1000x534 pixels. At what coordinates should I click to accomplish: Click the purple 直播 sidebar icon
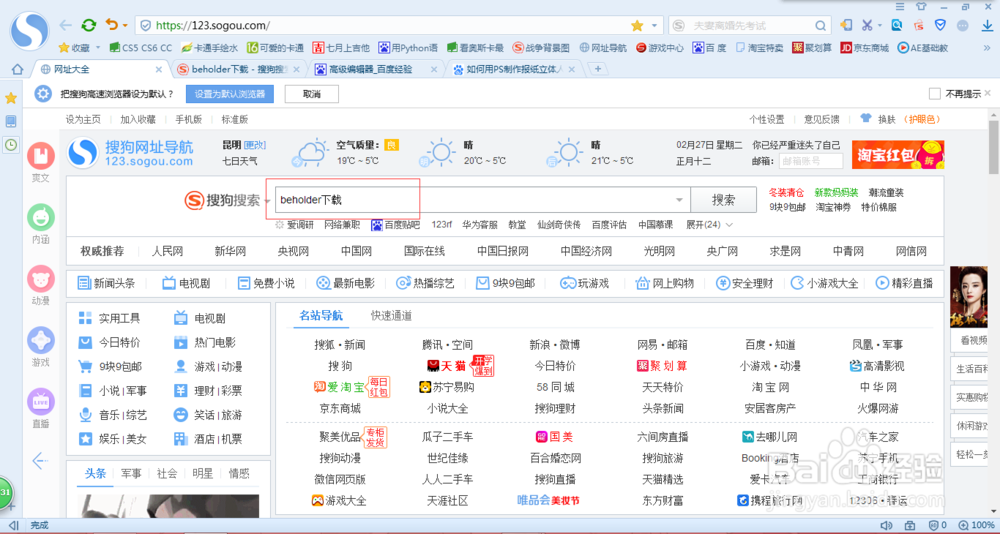coord(41,401)
